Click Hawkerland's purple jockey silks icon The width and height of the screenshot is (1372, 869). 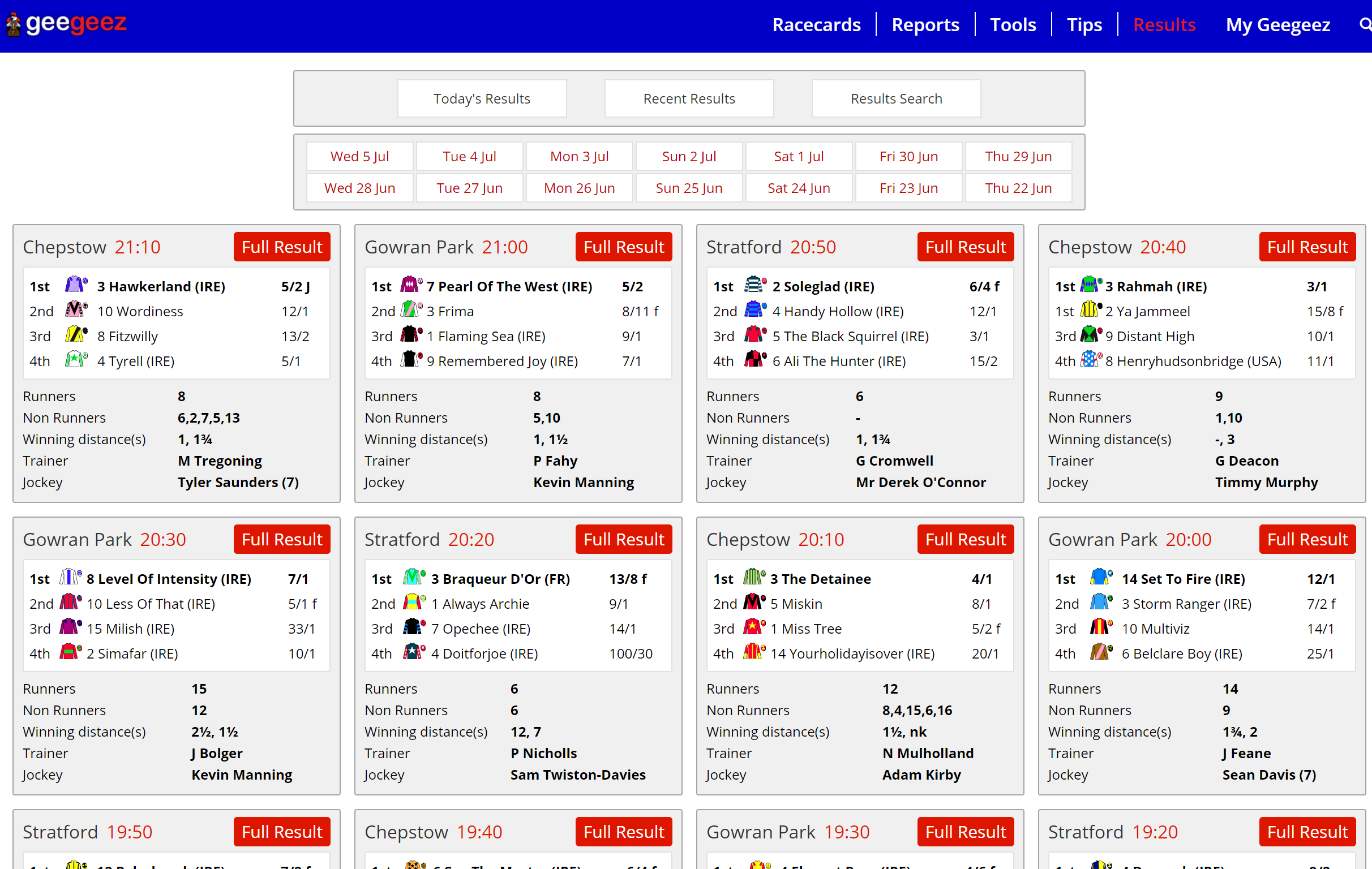click(76, 284)
